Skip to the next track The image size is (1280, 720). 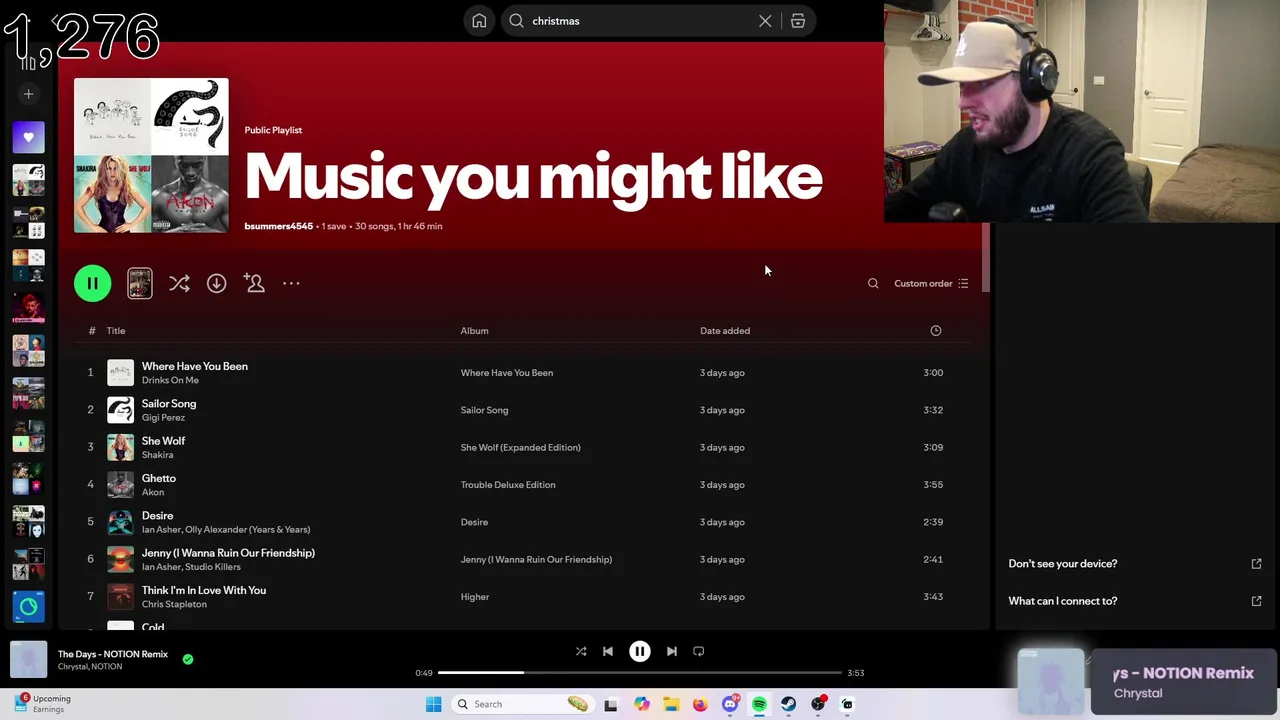pyautogui.click(x=672, y=651)
